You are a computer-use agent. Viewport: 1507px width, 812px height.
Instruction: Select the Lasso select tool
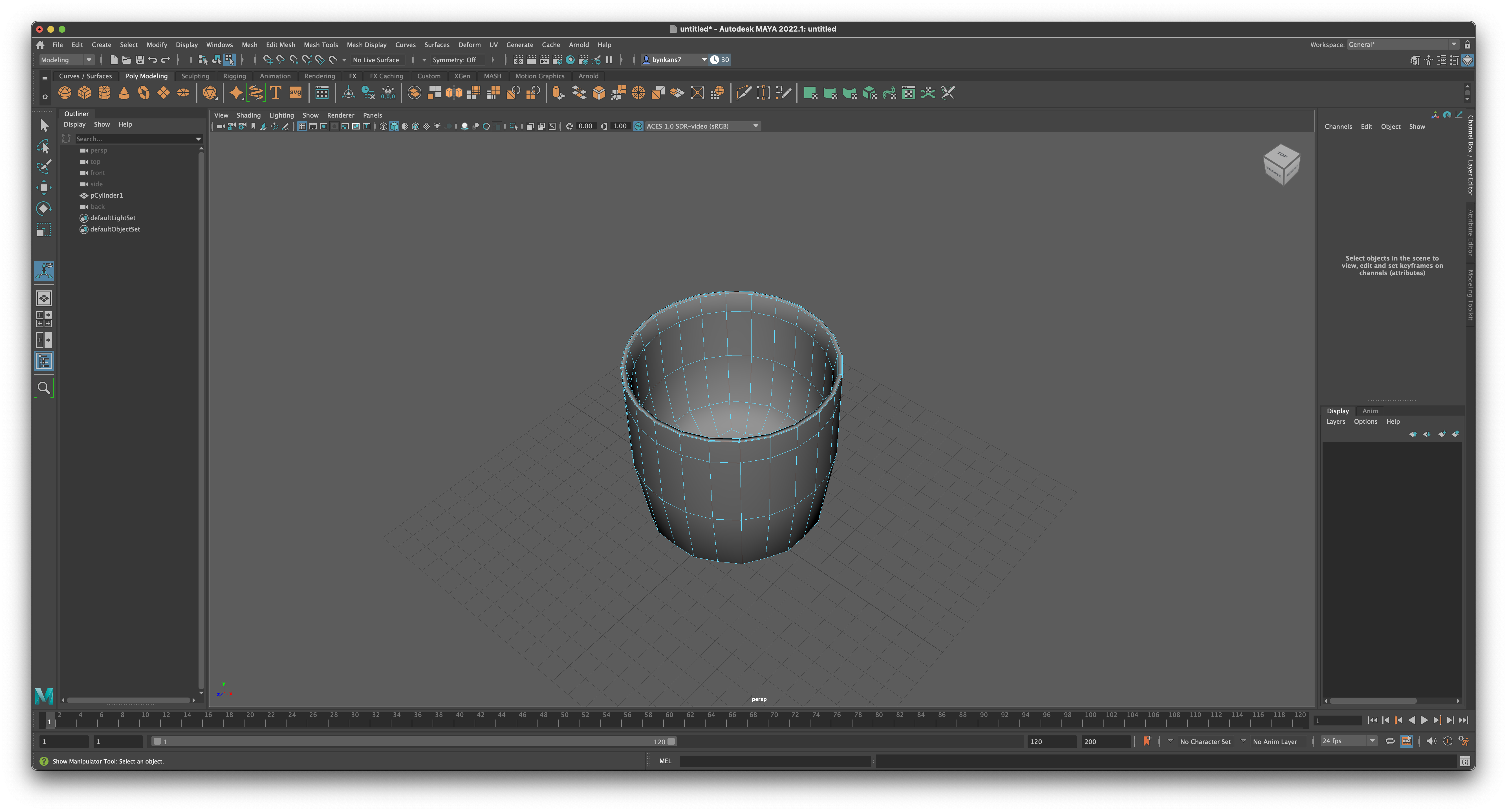click(44, 146)
